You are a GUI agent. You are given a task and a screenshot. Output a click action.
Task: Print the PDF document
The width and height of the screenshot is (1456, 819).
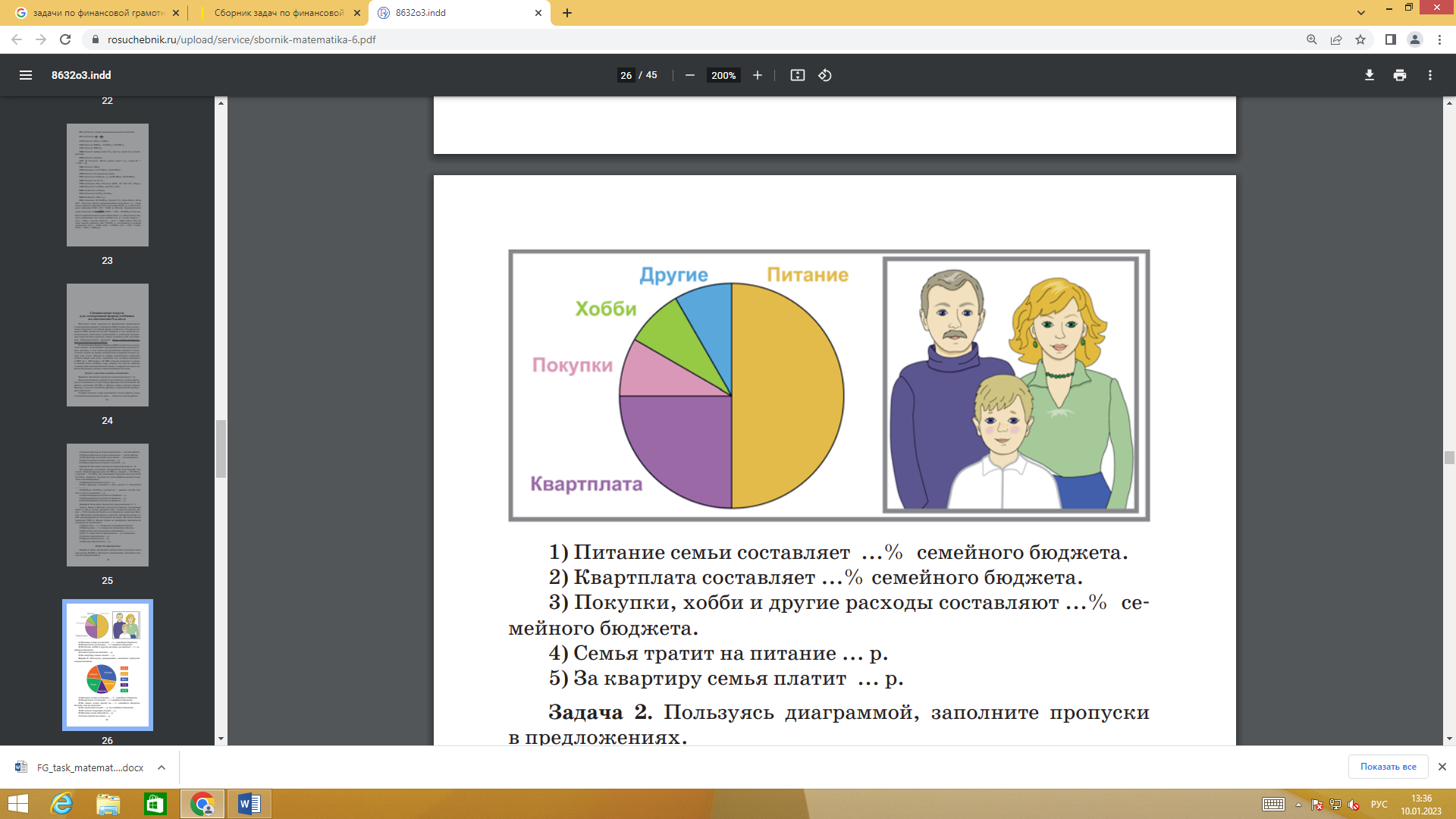1399,75
